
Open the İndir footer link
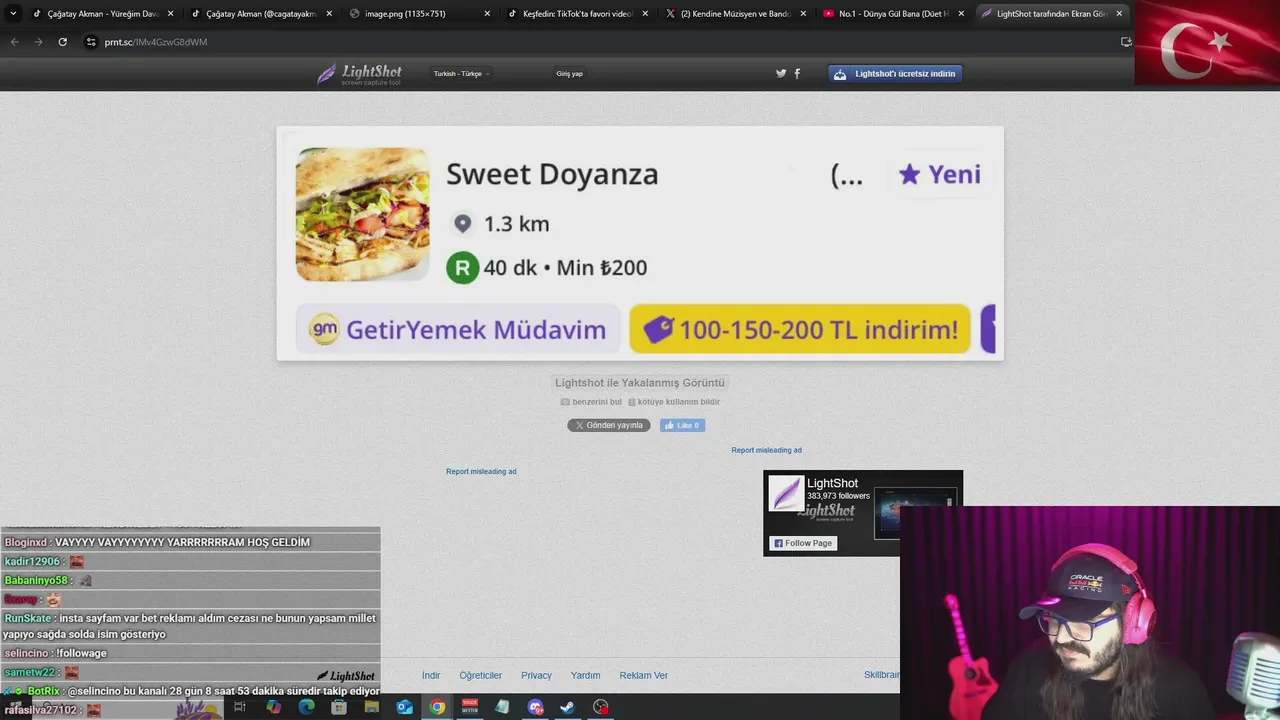(431, 675)
